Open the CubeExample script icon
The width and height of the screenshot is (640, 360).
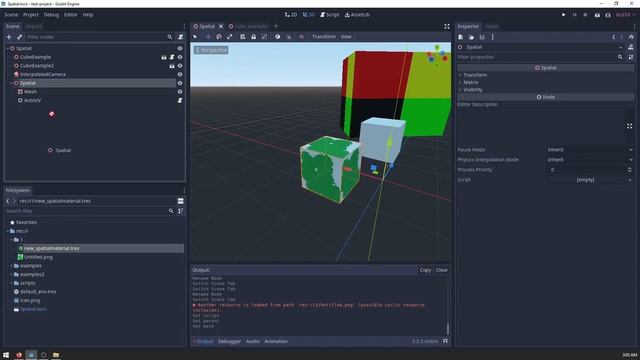[172, 57]
